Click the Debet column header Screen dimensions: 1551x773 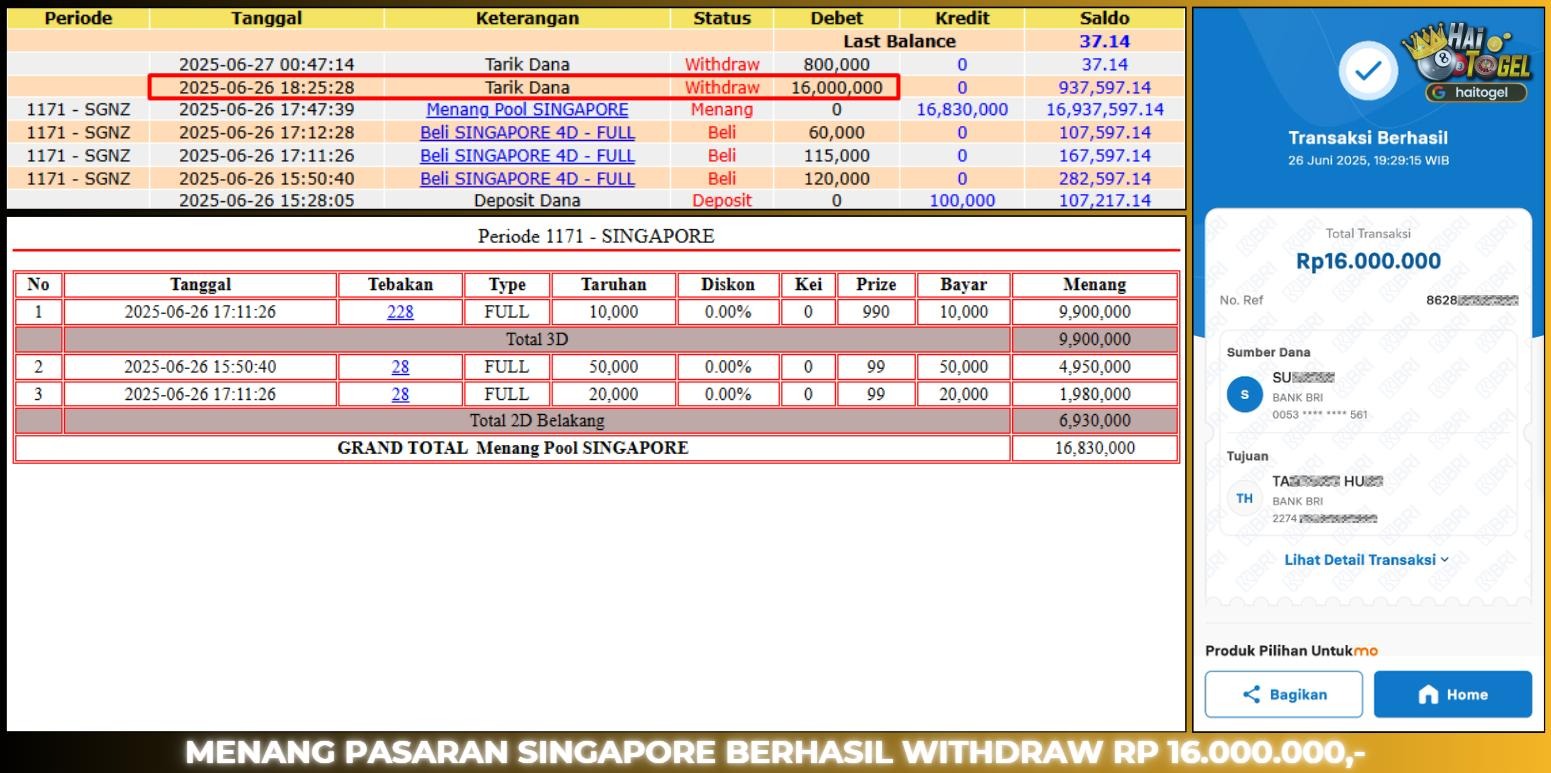point(837,18)
